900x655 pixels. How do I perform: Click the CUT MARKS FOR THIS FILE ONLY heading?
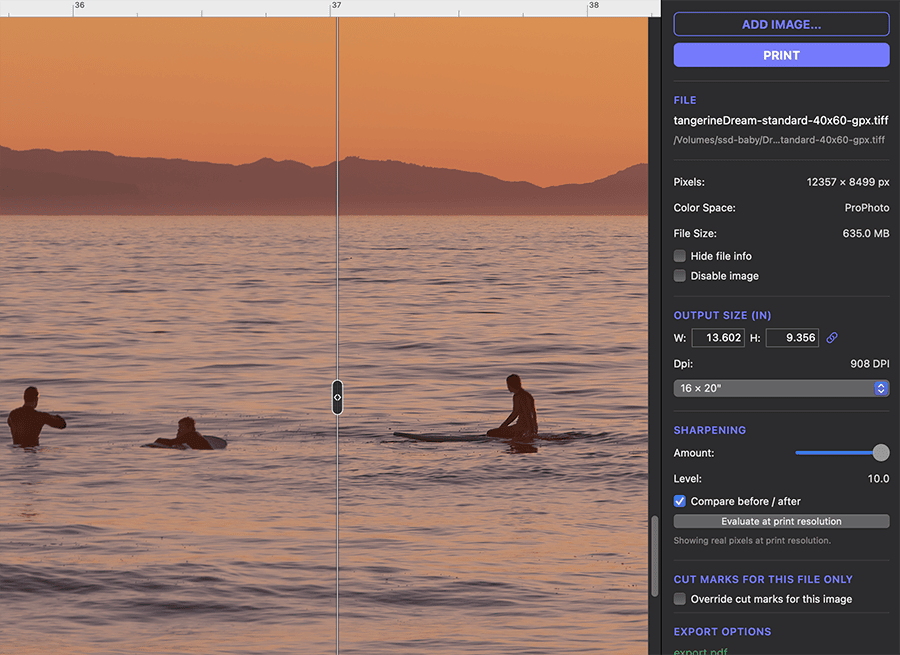click(x=763, y=579)
